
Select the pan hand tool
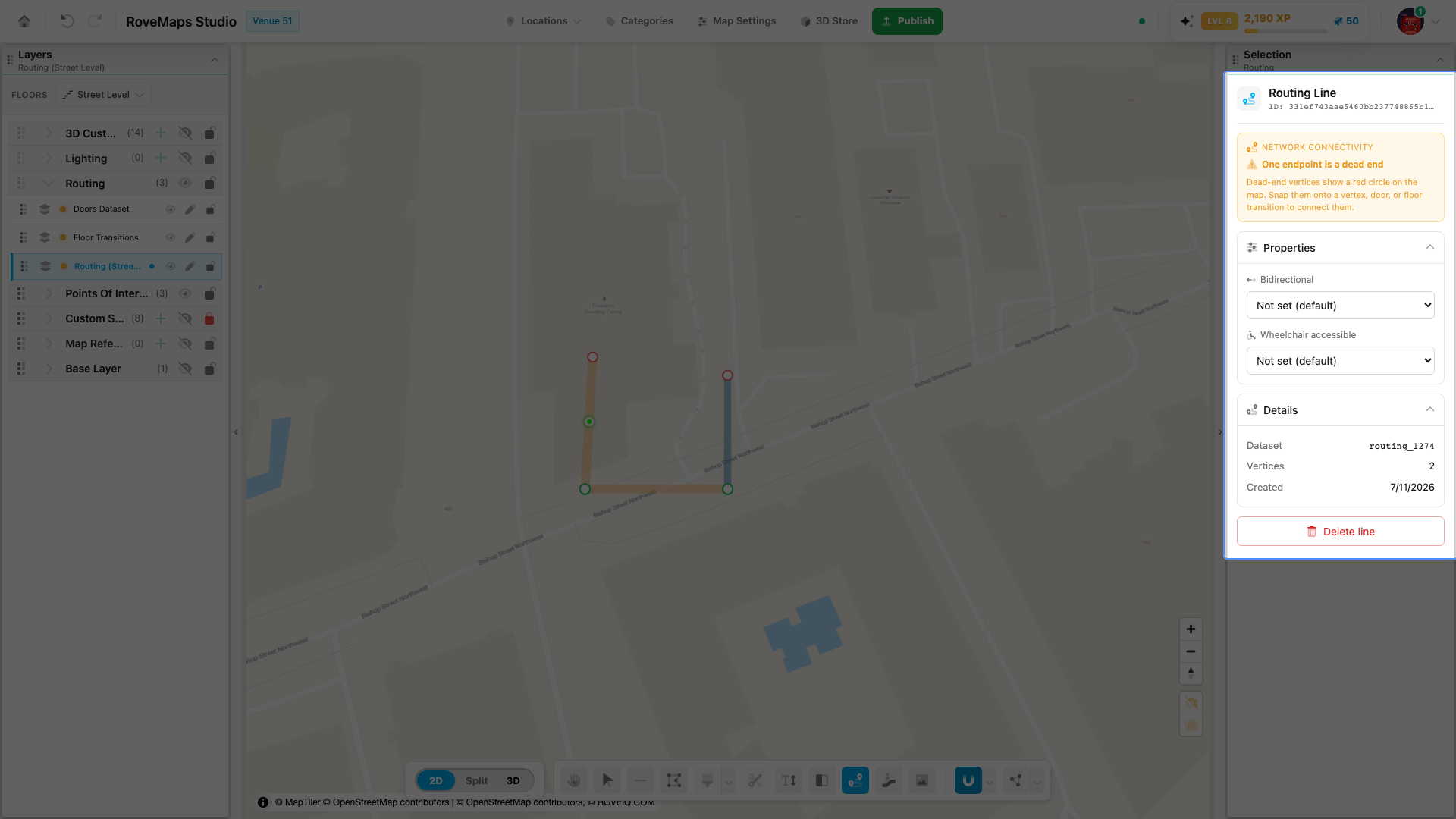[x=574, y=780]
